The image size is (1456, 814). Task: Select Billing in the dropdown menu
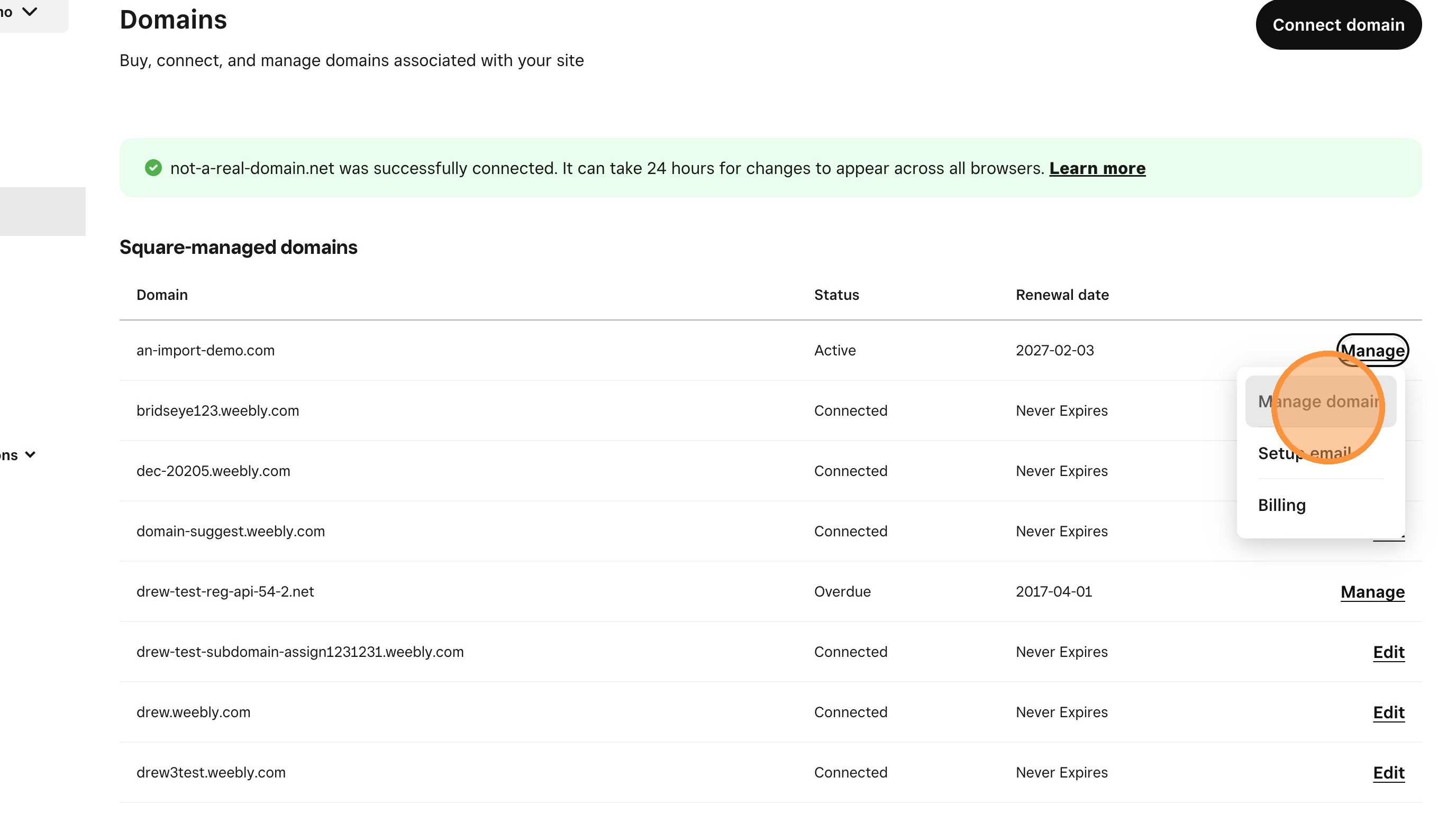1281,505
